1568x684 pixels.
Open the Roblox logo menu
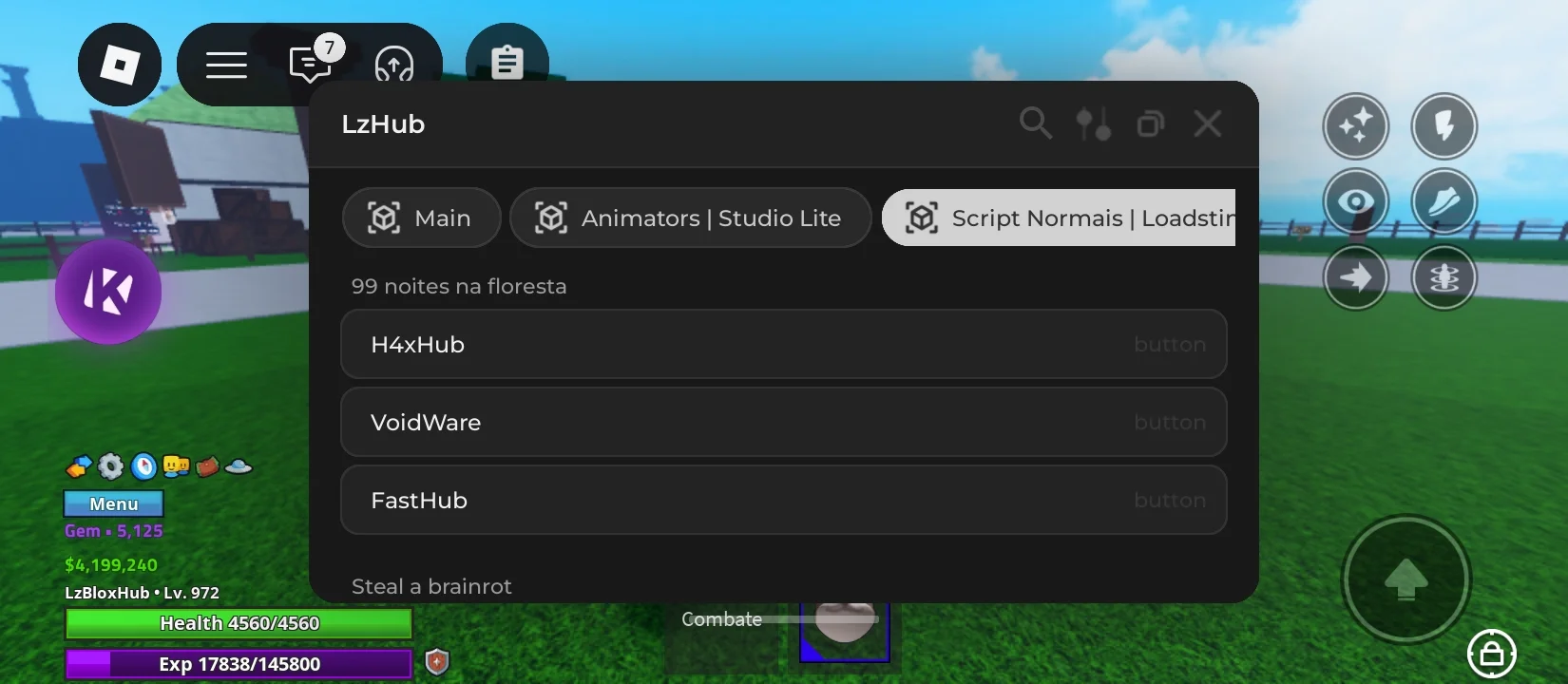click(120, 65)
